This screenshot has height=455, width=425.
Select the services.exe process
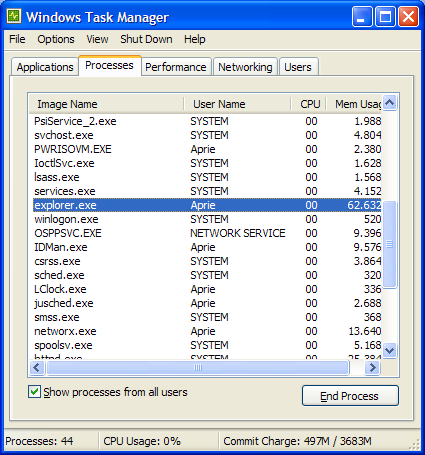click(207, 191)
